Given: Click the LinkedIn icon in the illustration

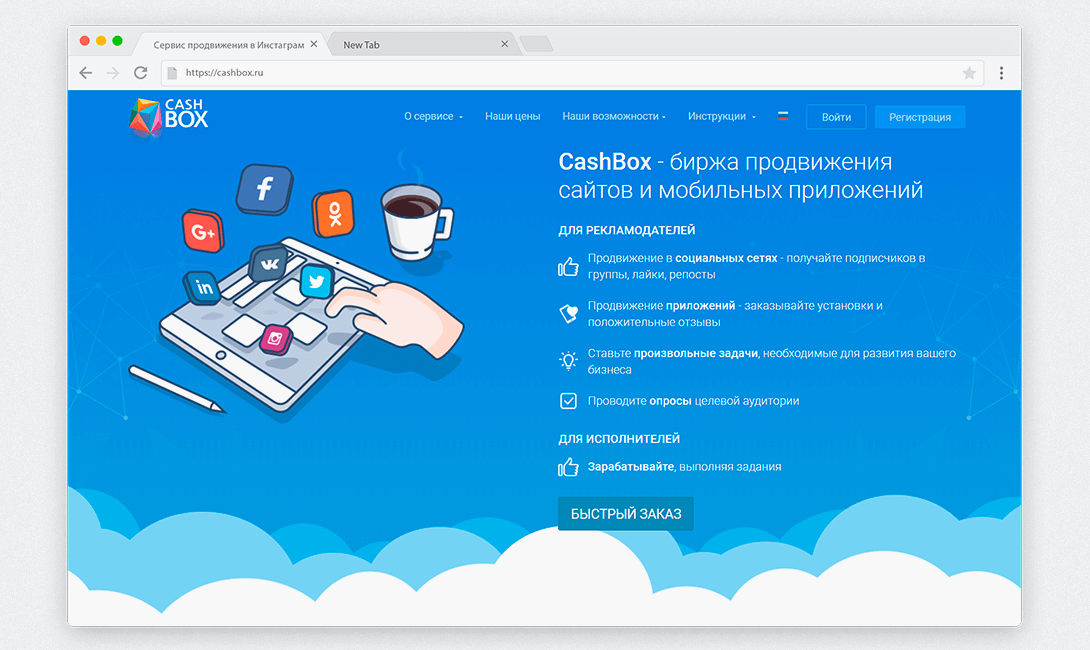Looking at the screenshot, I should (x=203, y=286).
